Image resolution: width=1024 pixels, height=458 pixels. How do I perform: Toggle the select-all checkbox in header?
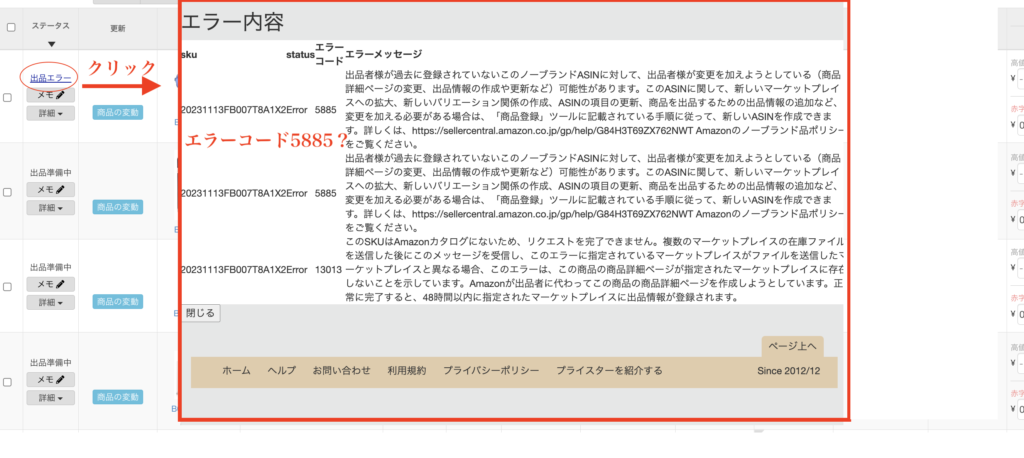click(10, 28)
